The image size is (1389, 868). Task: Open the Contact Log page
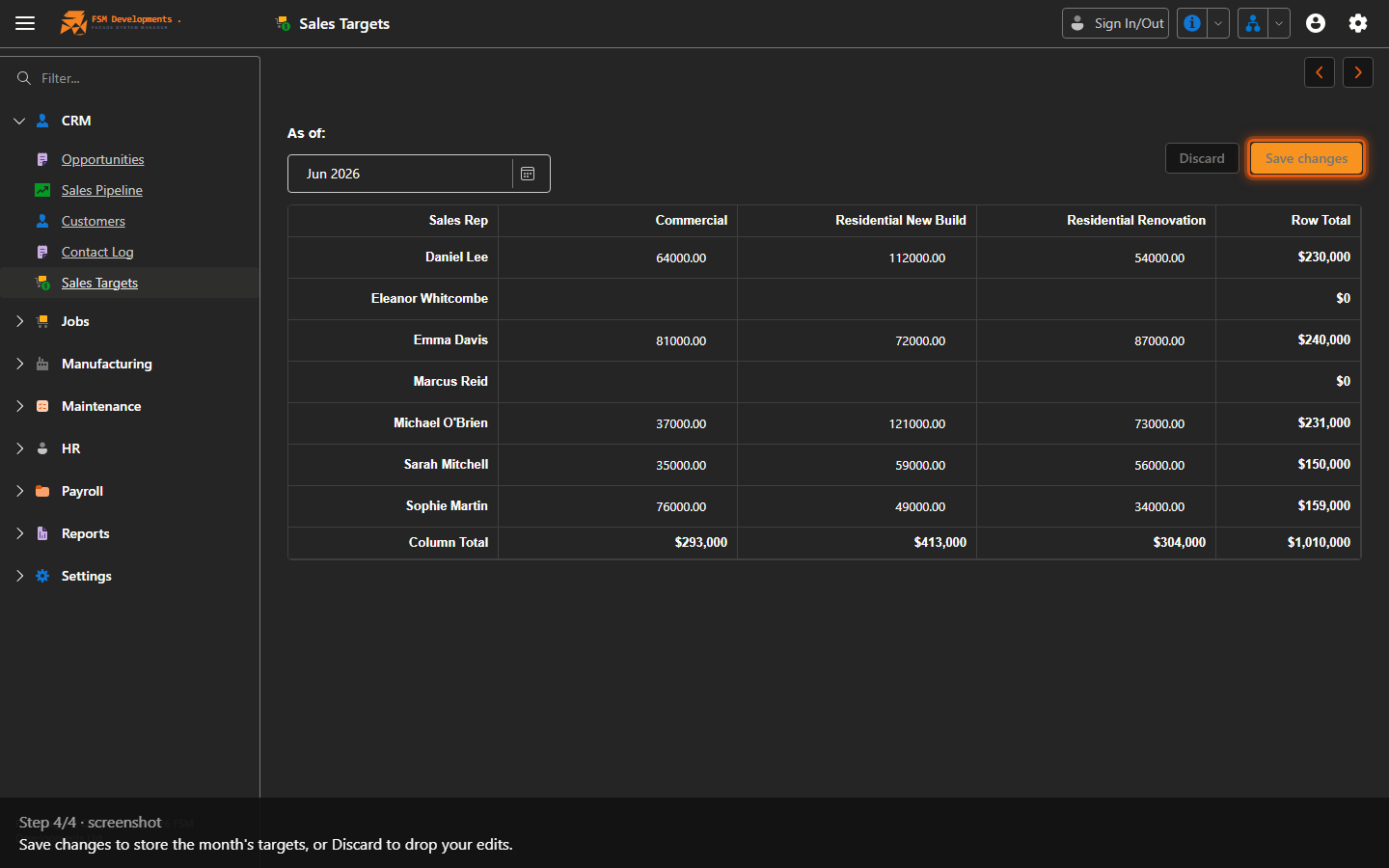(x=97, y=252)
